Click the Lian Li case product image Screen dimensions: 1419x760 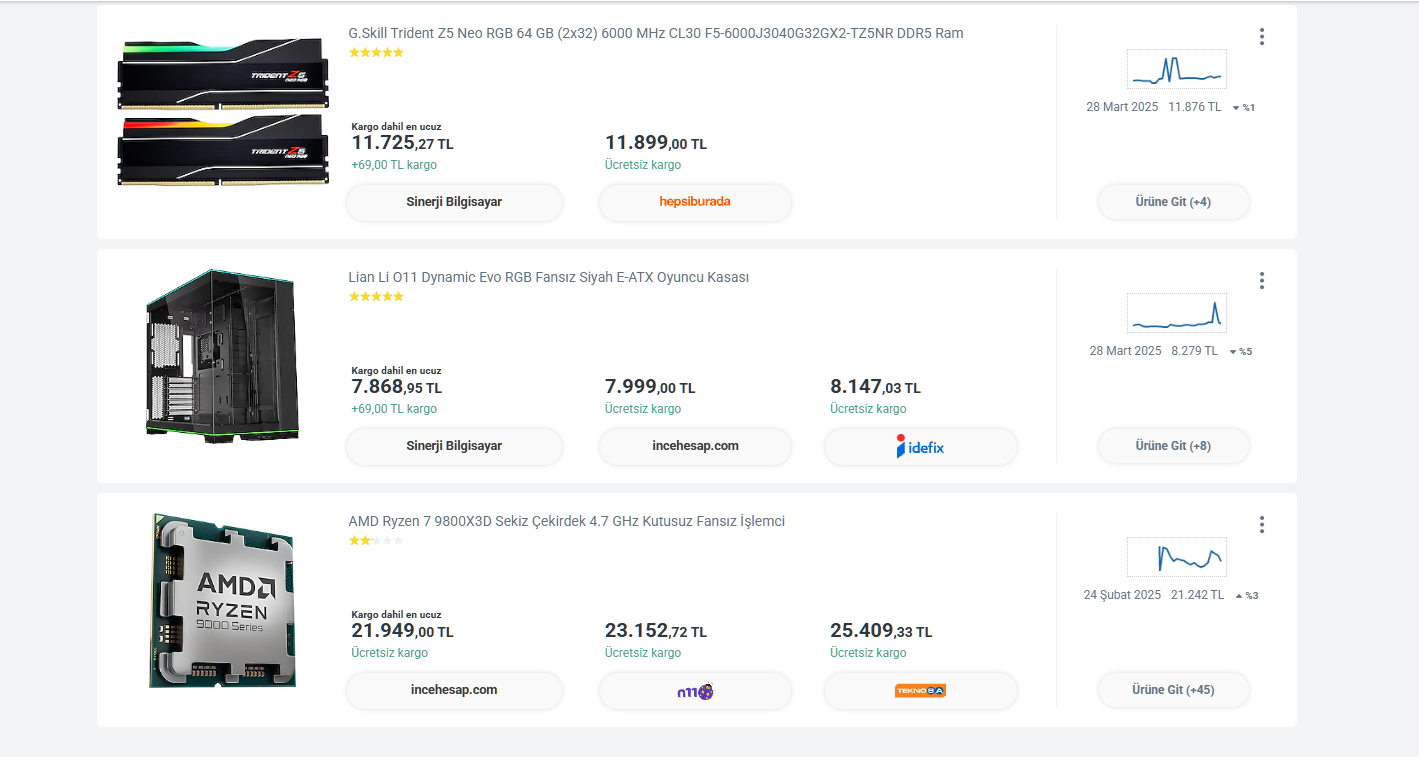tap(222, 356)
